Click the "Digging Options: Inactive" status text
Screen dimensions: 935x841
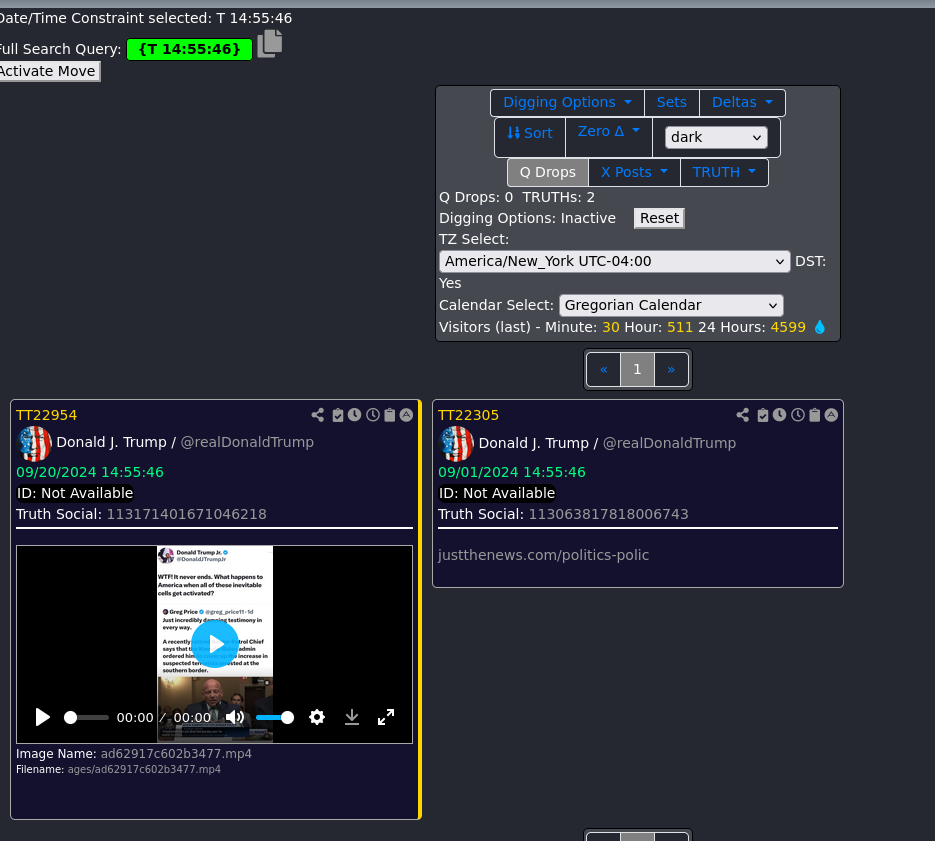pyautogui.click(x=527, y=218)
